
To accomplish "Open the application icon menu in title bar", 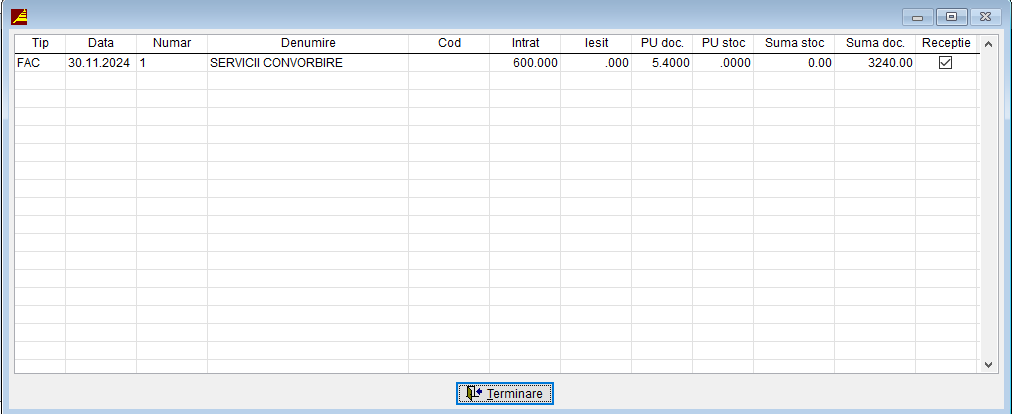I will (x=19, y=15).
